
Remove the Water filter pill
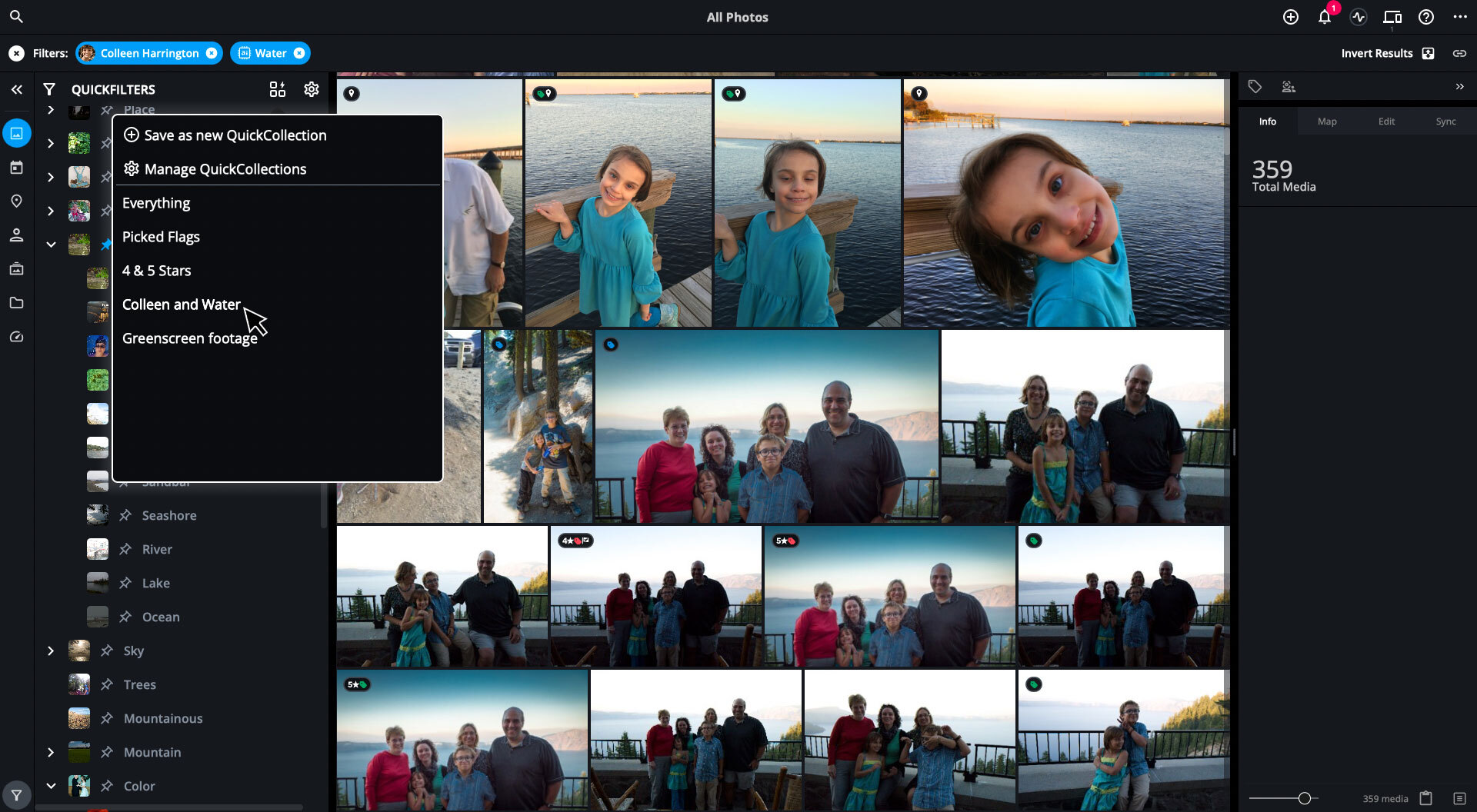[300, 53]
